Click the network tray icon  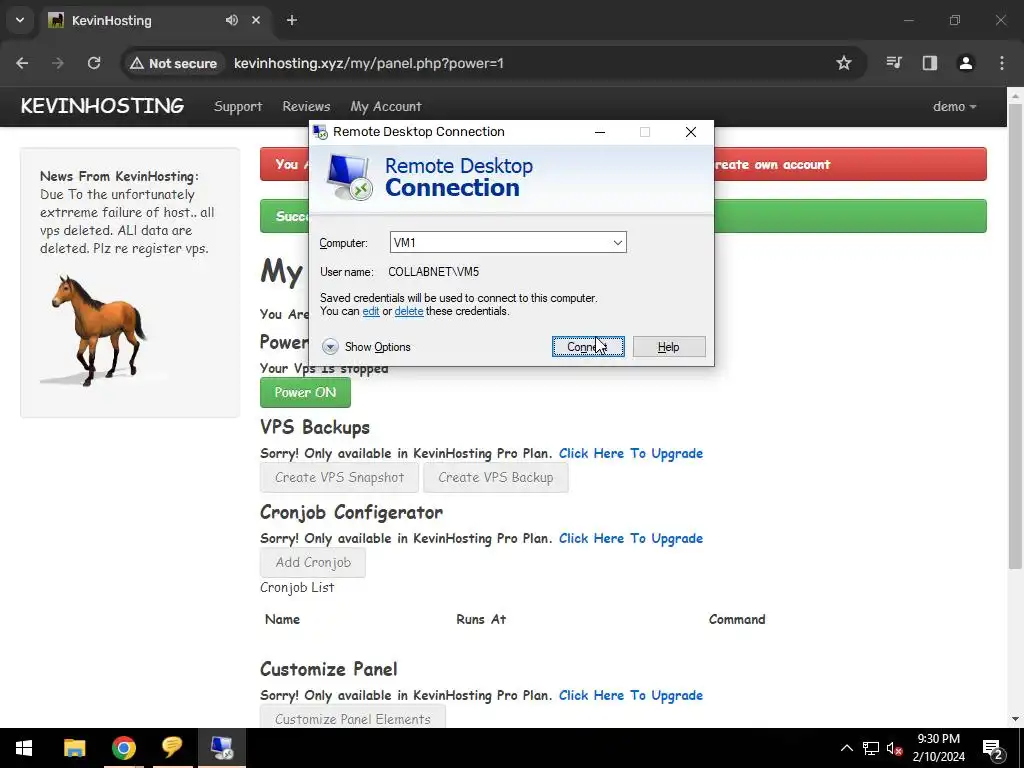click(871, 748)
